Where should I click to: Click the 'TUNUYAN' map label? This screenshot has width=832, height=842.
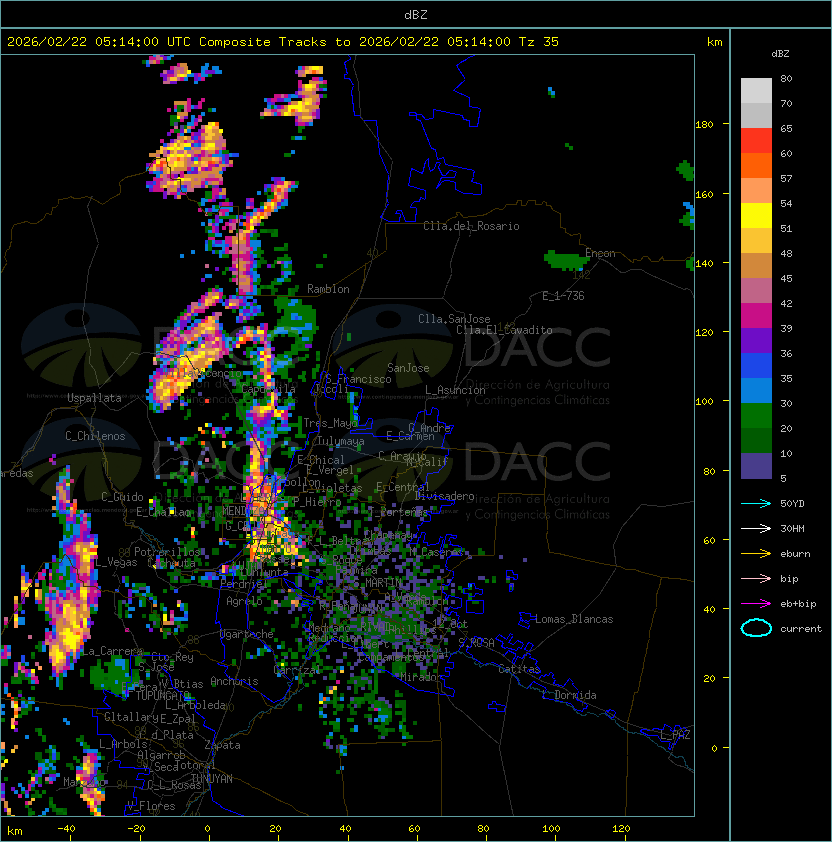(212, 779)
